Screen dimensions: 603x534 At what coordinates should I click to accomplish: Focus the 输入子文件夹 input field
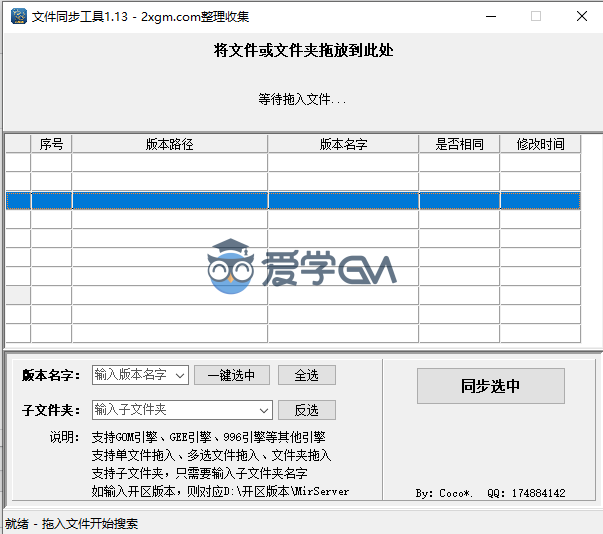(x=175, y=410)
